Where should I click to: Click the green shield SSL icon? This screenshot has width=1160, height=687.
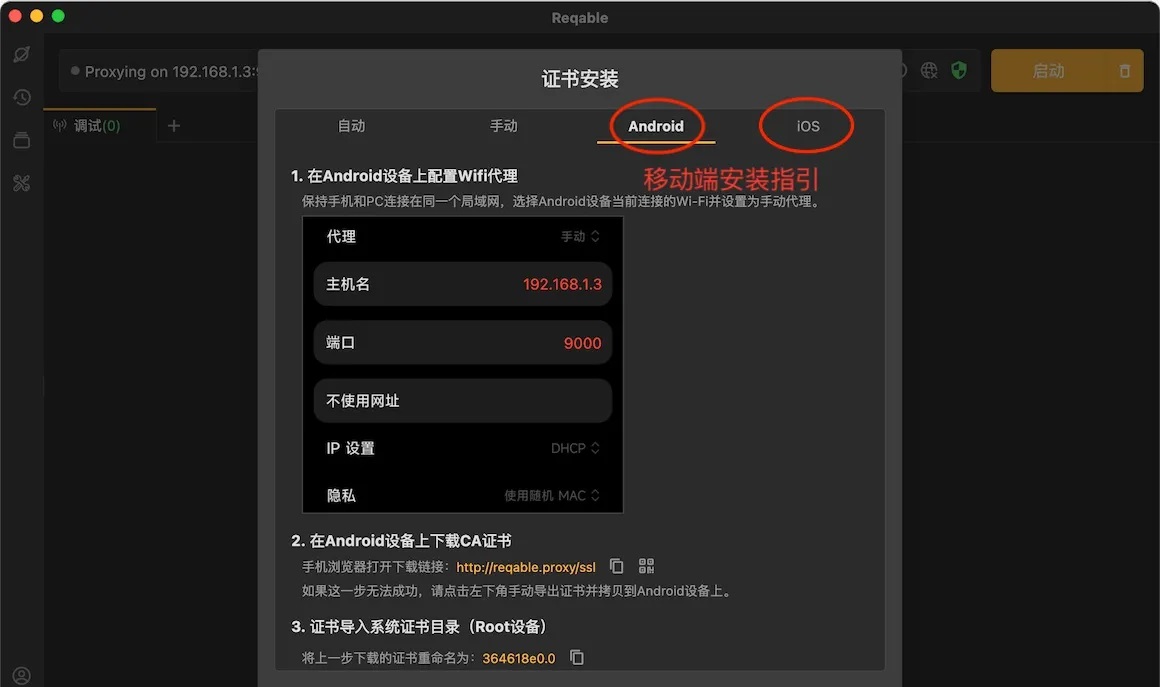(x=959, y=70)
